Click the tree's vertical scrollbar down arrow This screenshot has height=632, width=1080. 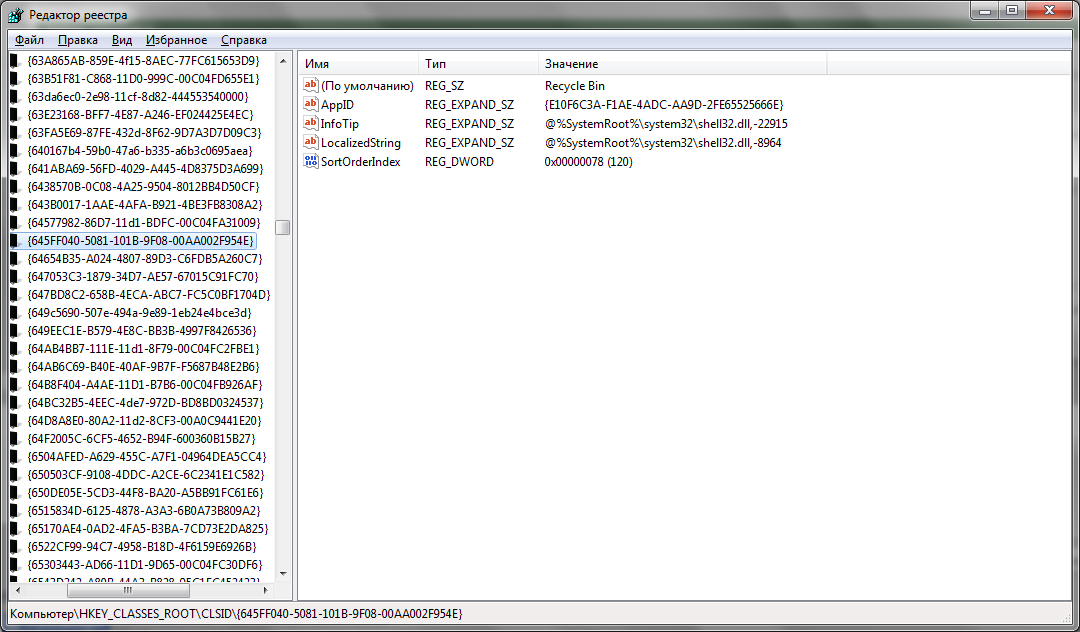[283, 573]
